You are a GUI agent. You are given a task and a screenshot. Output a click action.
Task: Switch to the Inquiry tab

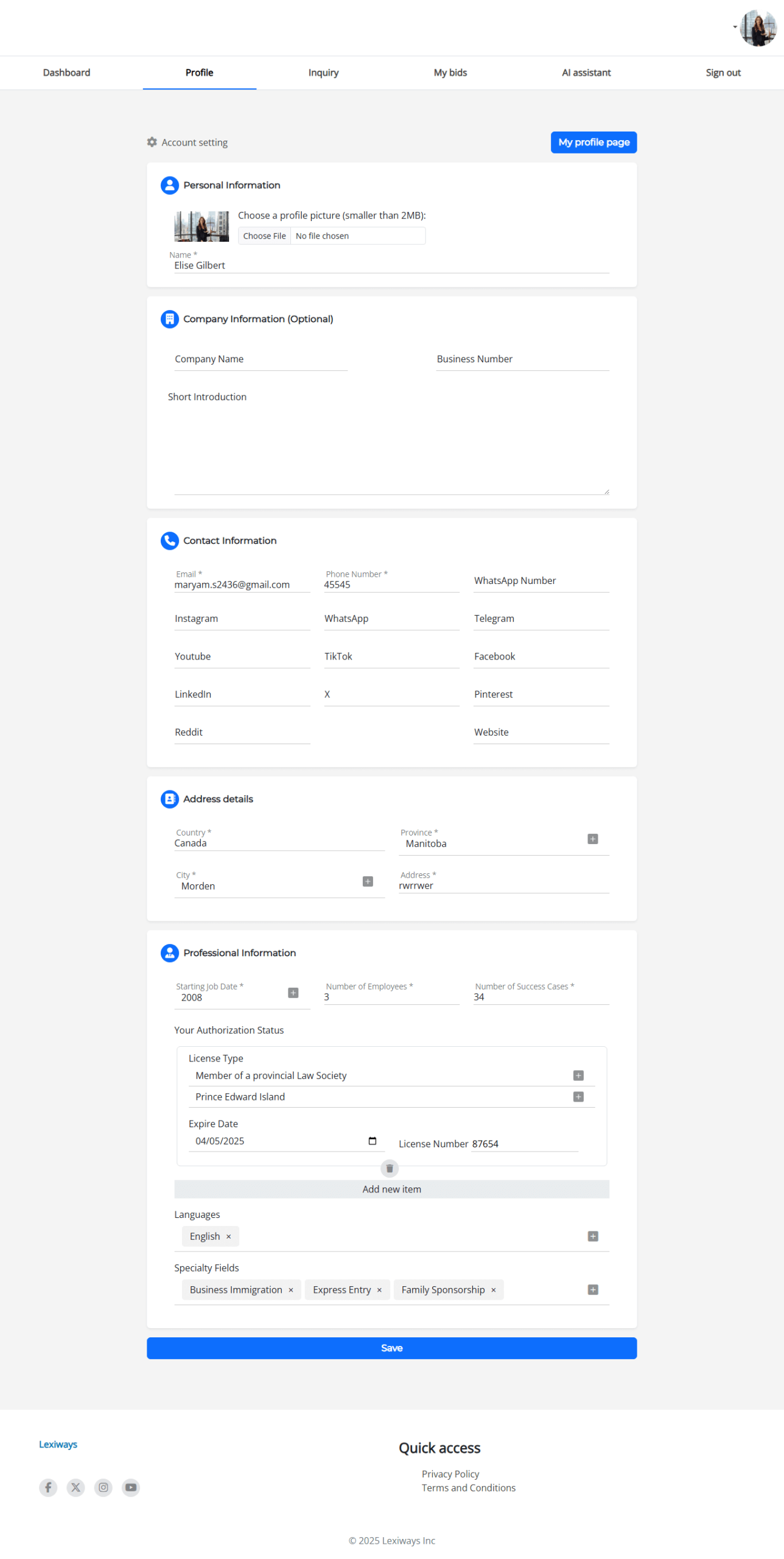pyautogui.click(x=323, y=72)
